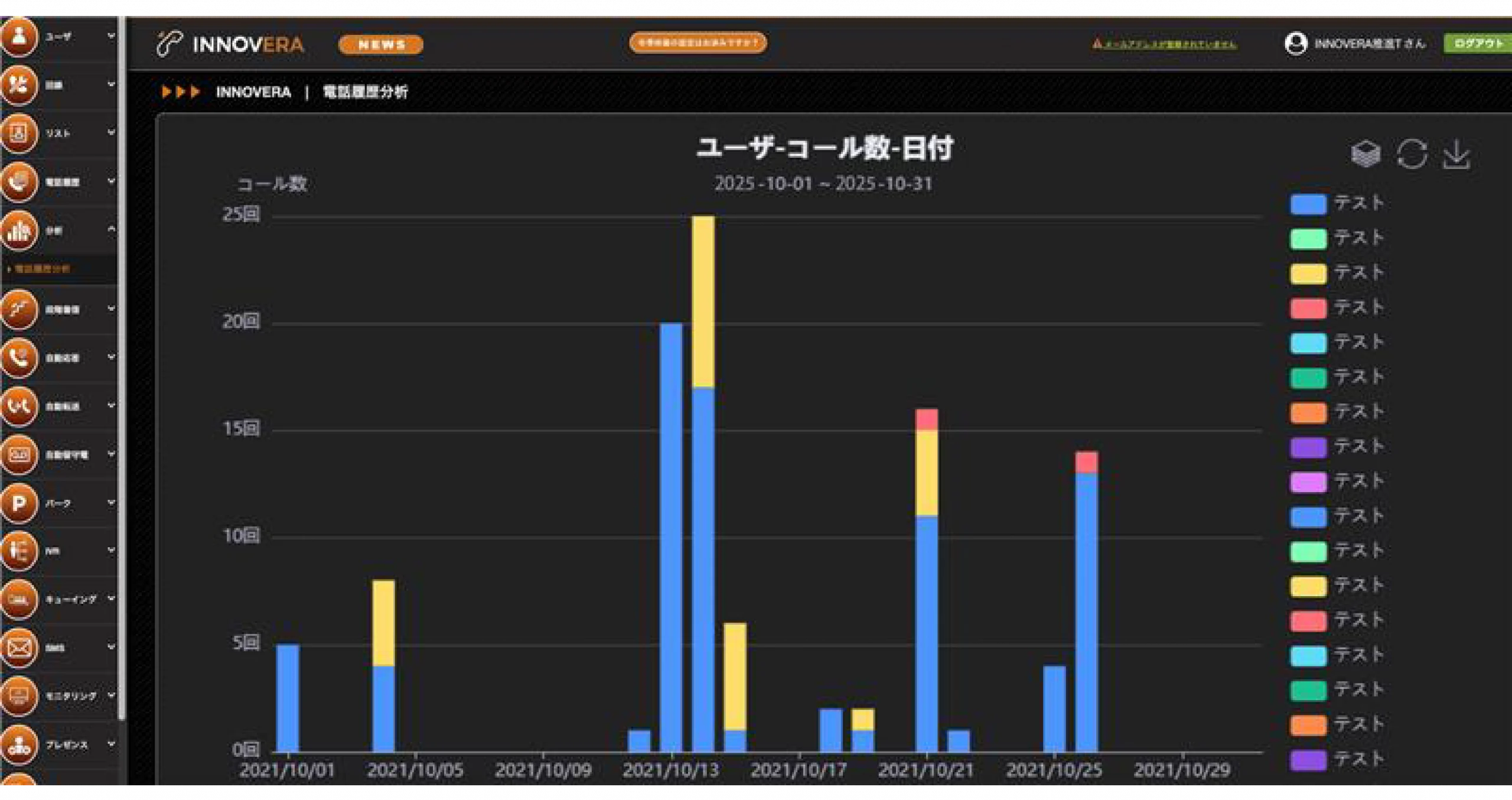Viewport: 1512px width, 800px height.
Task: Expand the ユーザ menu chevron
Action: tap(110, 36)
